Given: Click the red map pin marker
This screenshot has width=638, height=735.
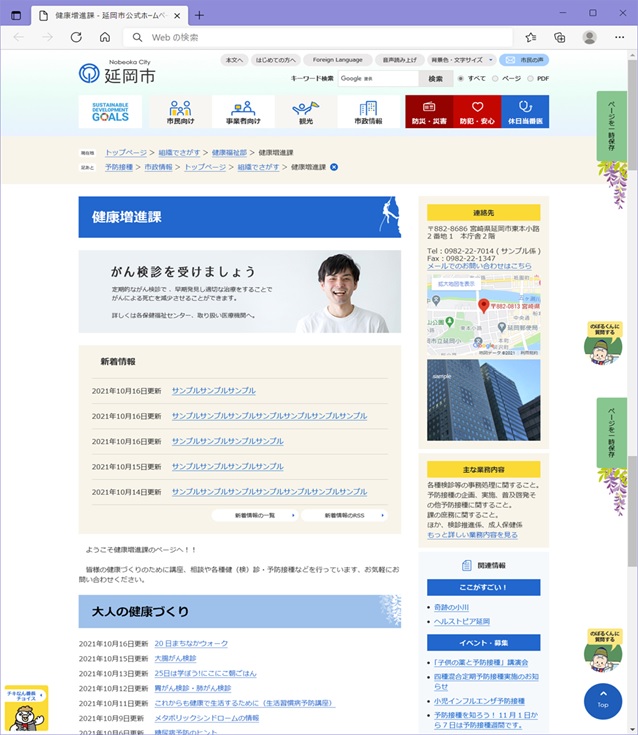Looking at the screenshot, I should click(x=483, y=307).
